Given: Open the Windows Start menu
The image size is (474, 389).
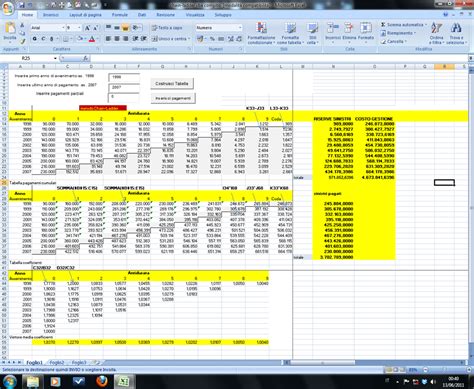Looking at the screenshot, I should 10,381.
